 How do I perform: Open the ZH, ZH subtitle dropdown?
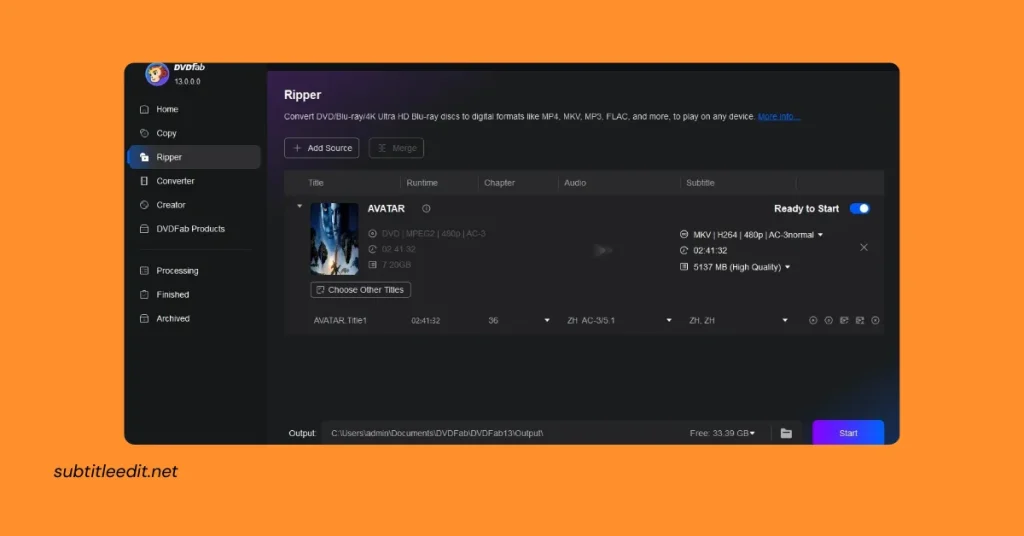coord(785,321)
